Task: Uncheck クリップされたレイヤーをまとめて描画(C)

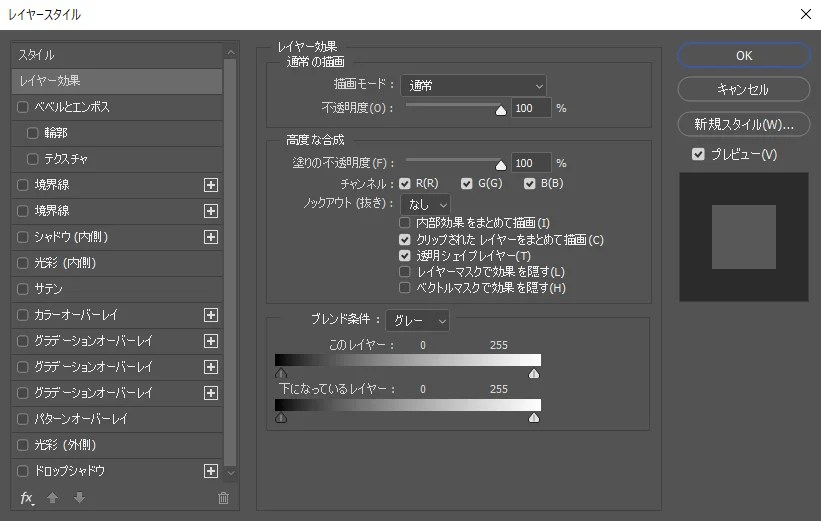Action: point(405,239)
